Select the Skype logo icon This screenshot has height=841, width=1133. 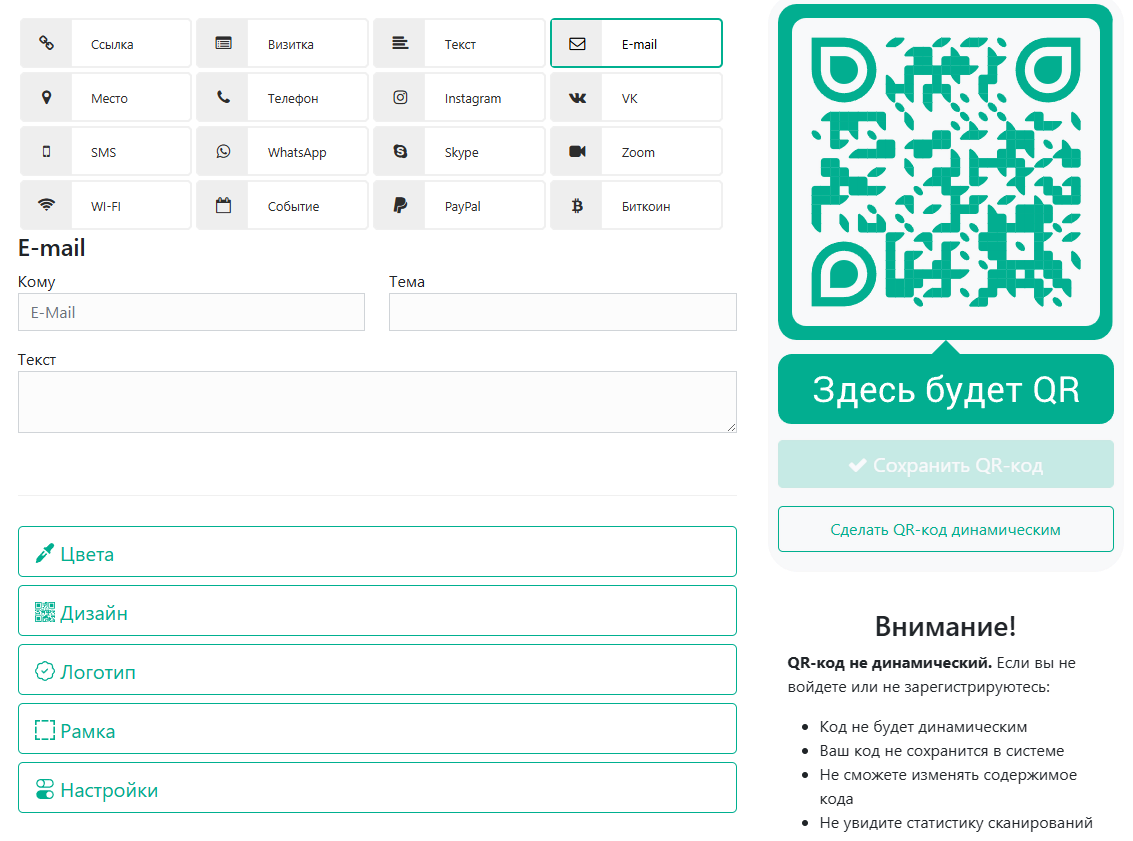(x=400, y=151)
